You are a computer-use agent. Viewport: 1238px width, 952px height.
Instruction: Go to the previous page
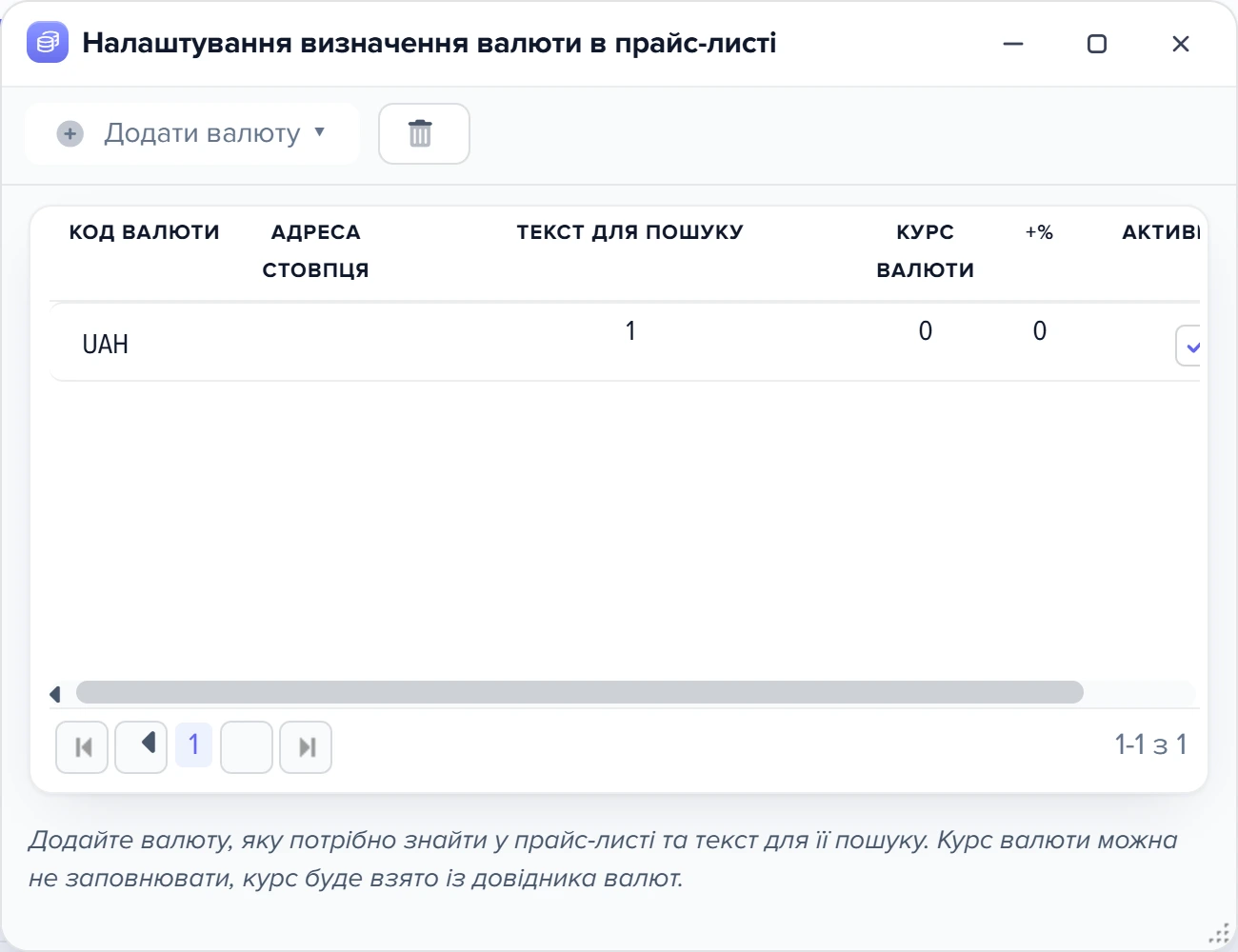click(141, 747)
